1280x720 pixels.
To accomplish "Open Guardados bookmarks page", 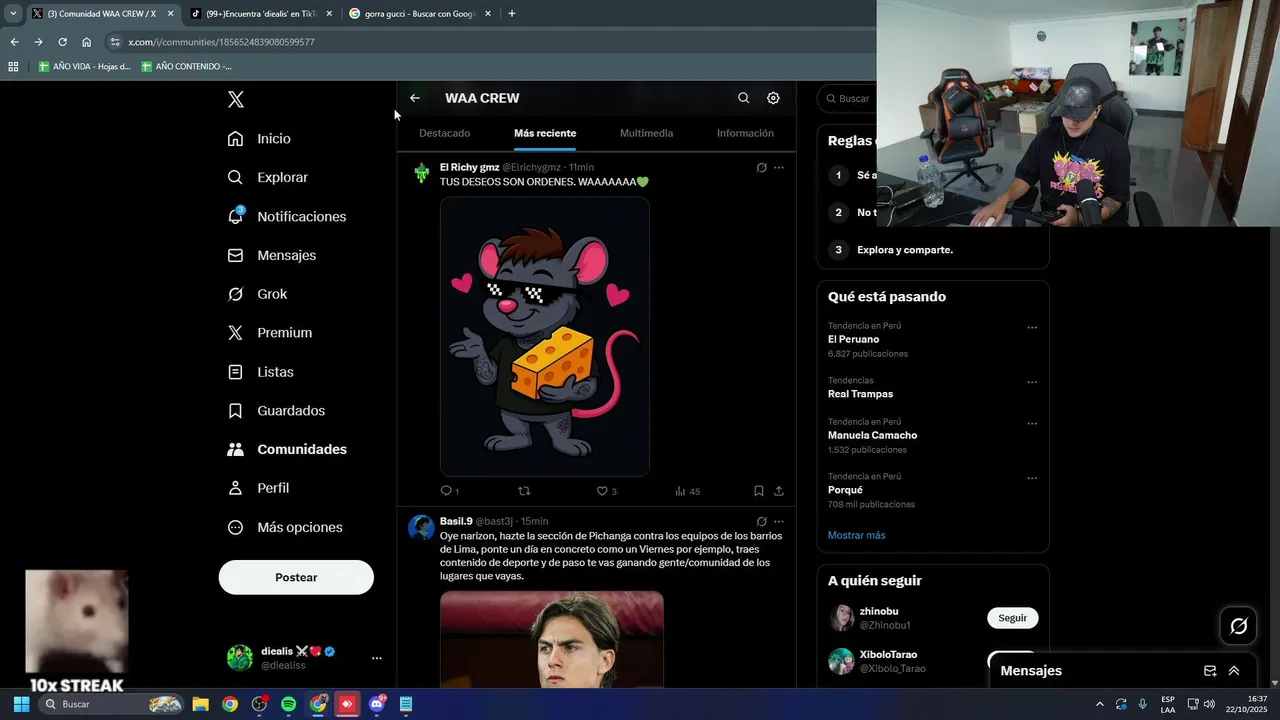I will pos(276,411).
